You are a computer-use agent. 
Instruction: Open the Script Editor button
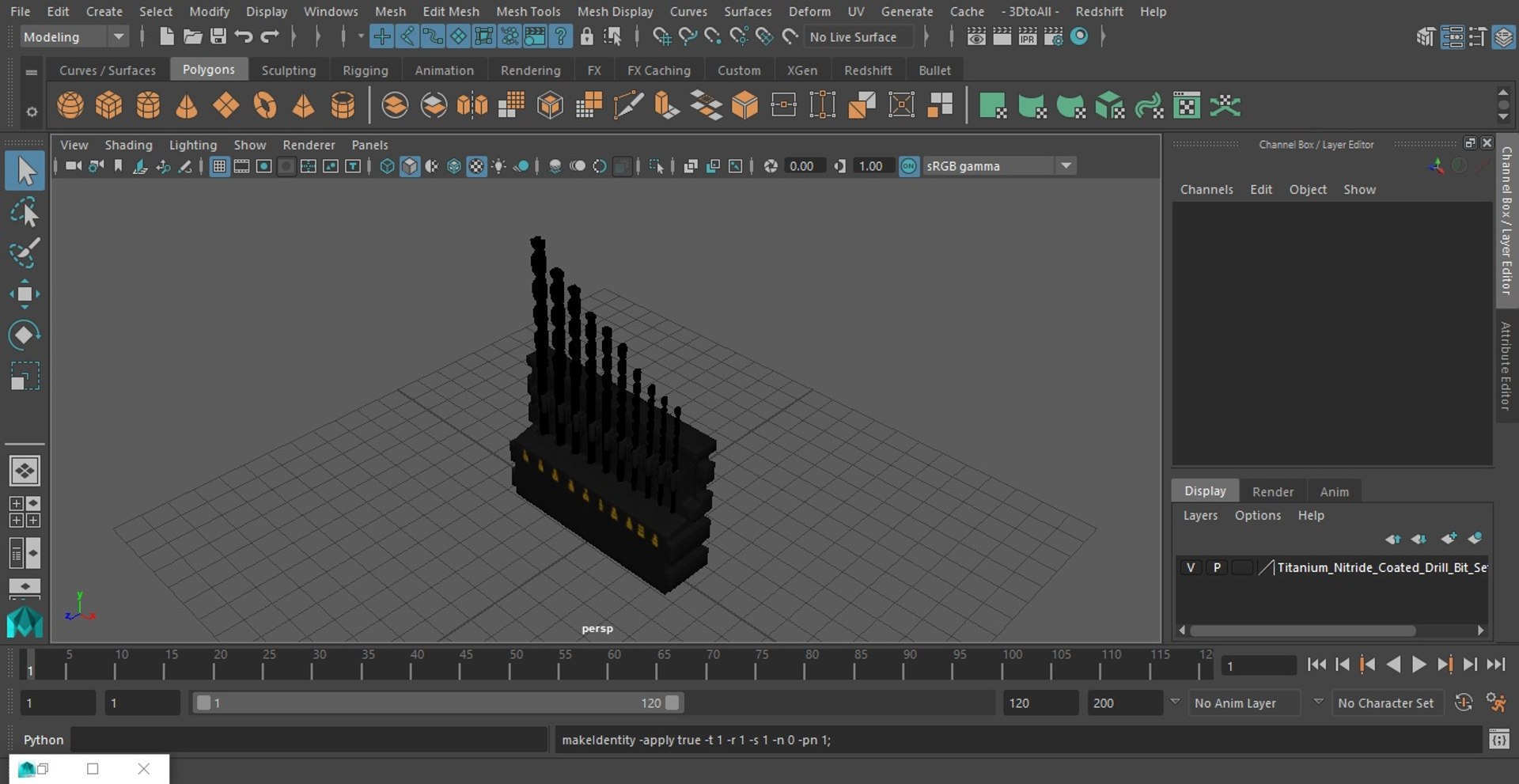(1498, 740)
